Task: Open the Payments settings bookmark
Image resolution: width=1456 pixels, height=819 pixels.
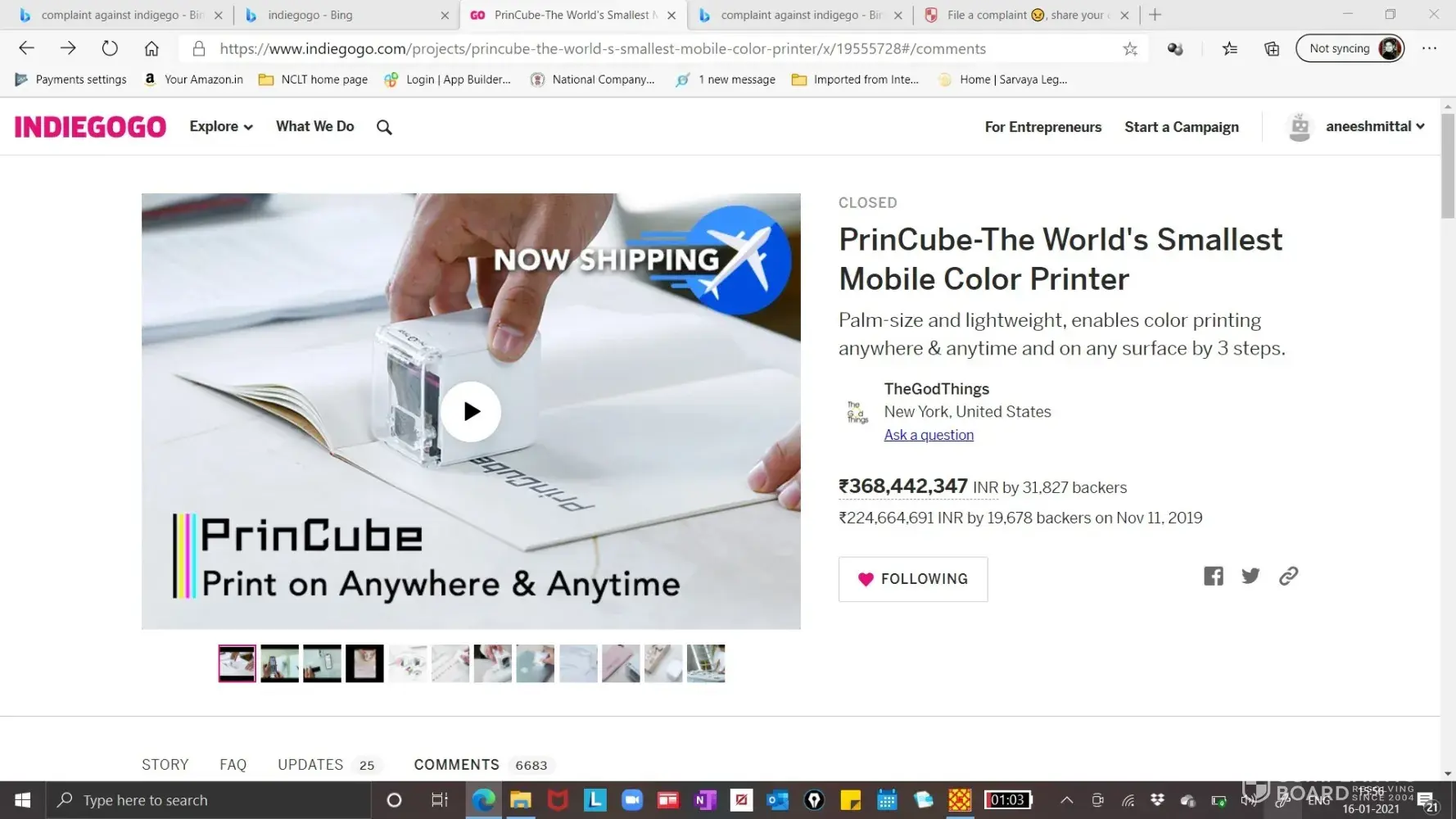Action: click(x=71, y=79)
